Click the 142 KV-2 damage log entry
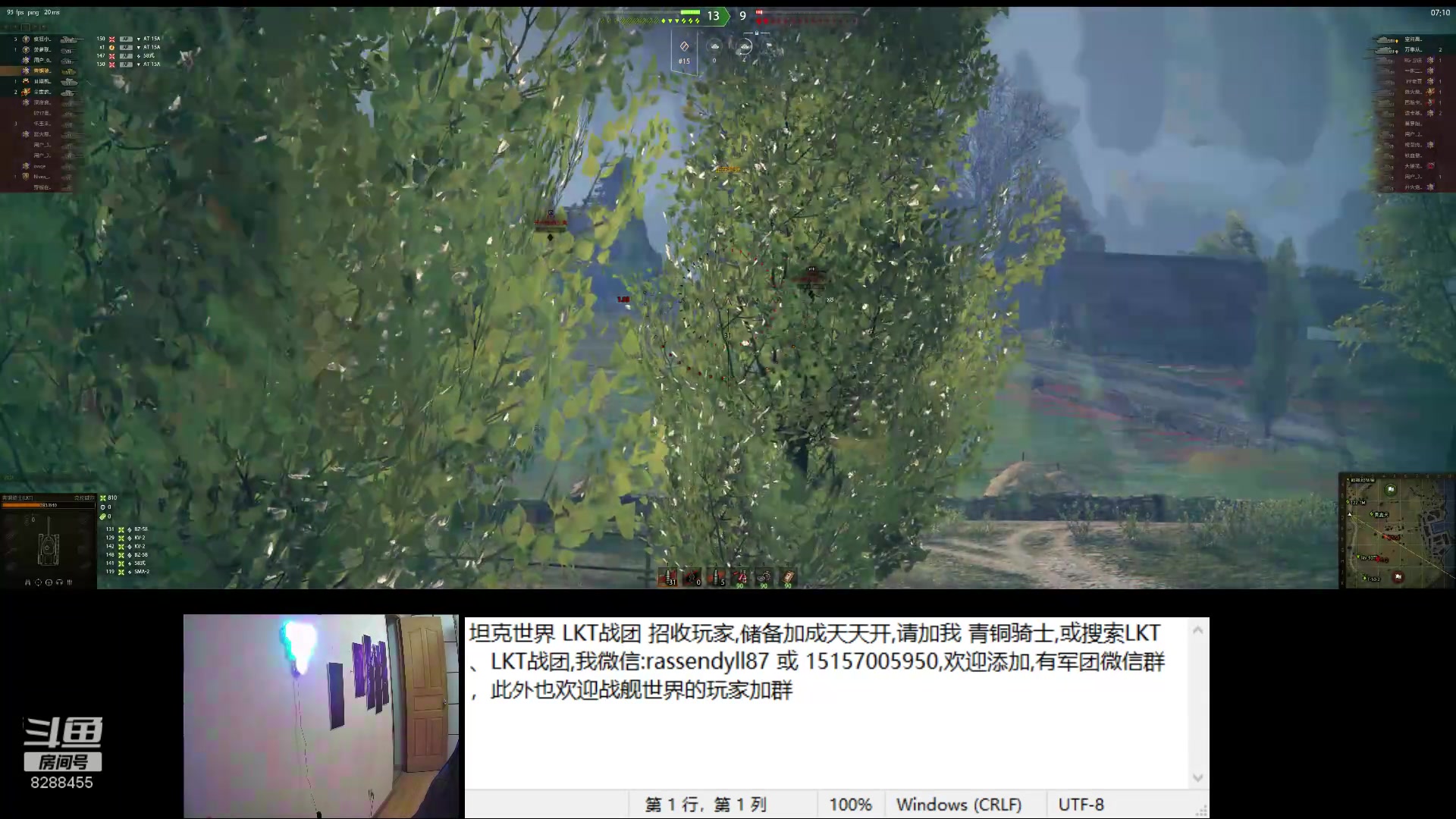Viewport: 1456px width, 819px height. (x=125, y=546)
